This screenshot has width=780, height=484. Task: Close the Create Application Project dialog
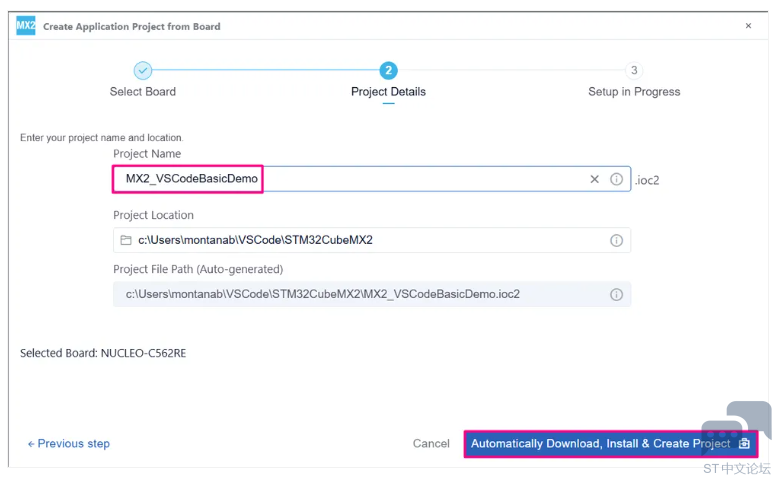[x=748, y=26]
